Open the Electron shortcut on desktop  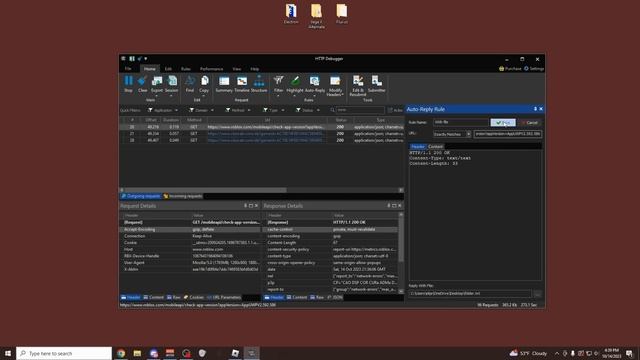click(291, 14)
